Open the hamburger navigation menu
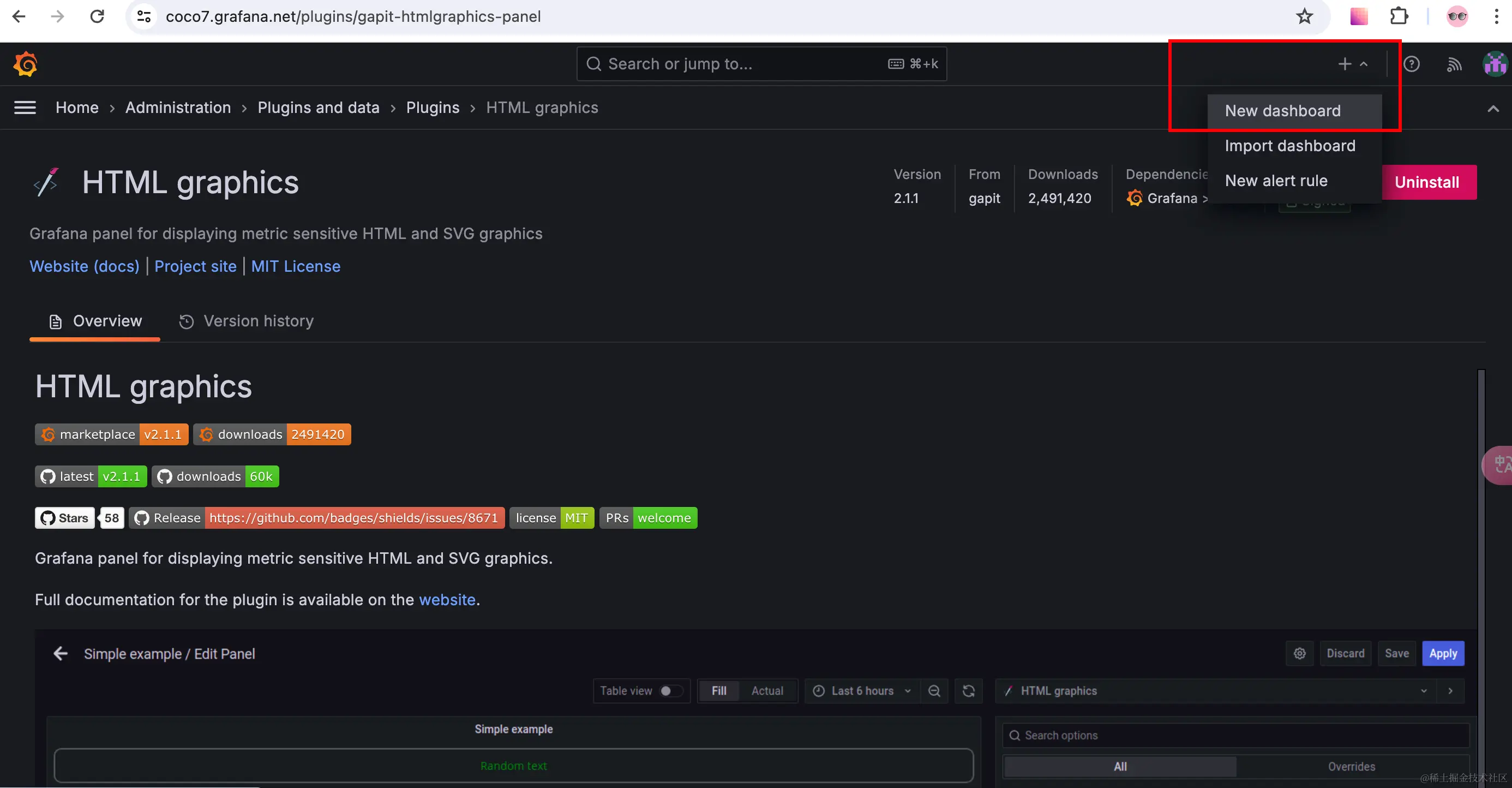Screen dimensions: 1512x788 [x=25, y=108]
